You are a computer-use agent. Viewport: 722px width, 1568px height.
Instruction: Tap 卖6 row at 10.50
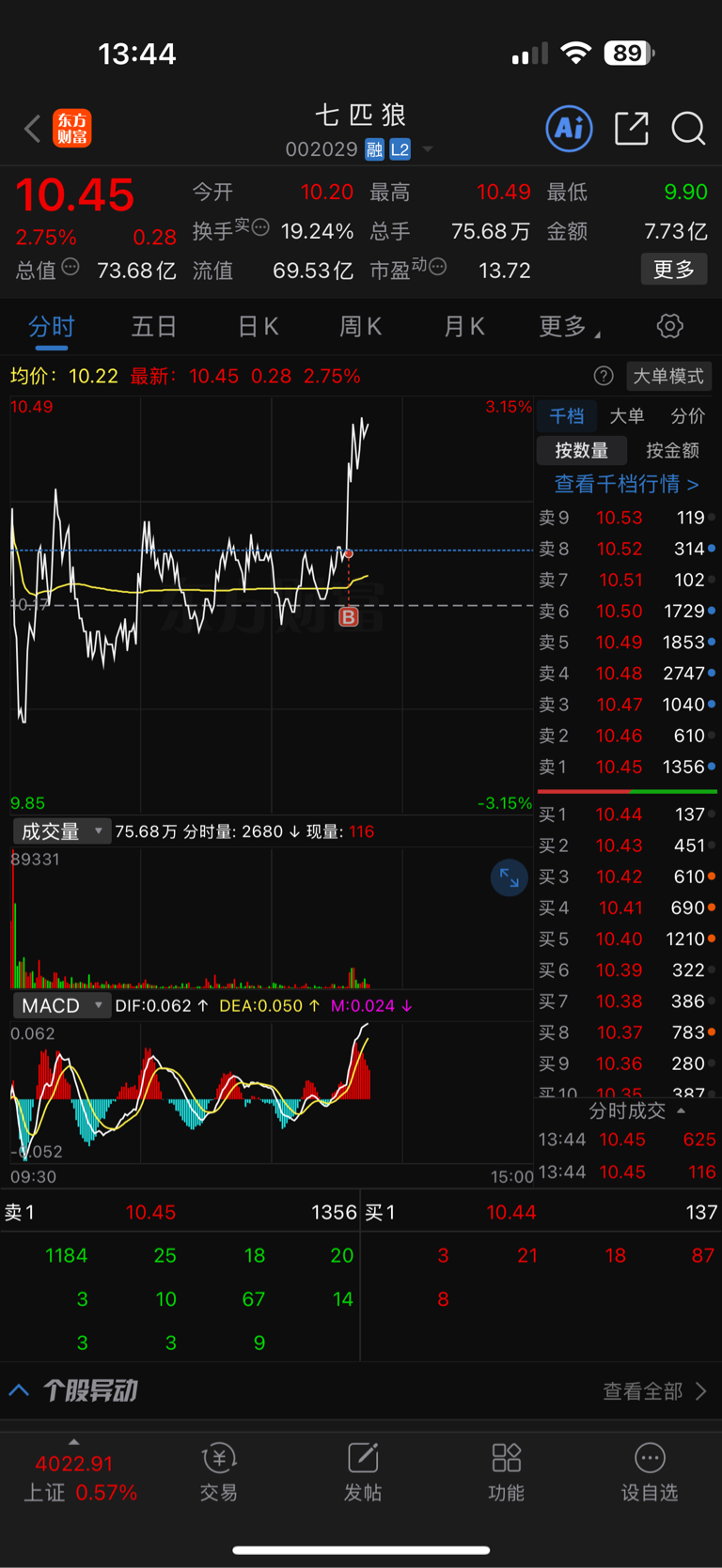[627, 611]
